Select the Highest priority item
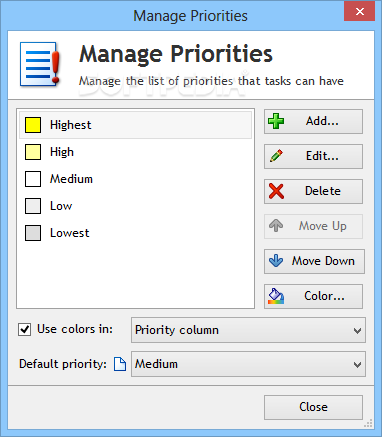The width and height of the screenshot is (382, 437). click(135, 125)
